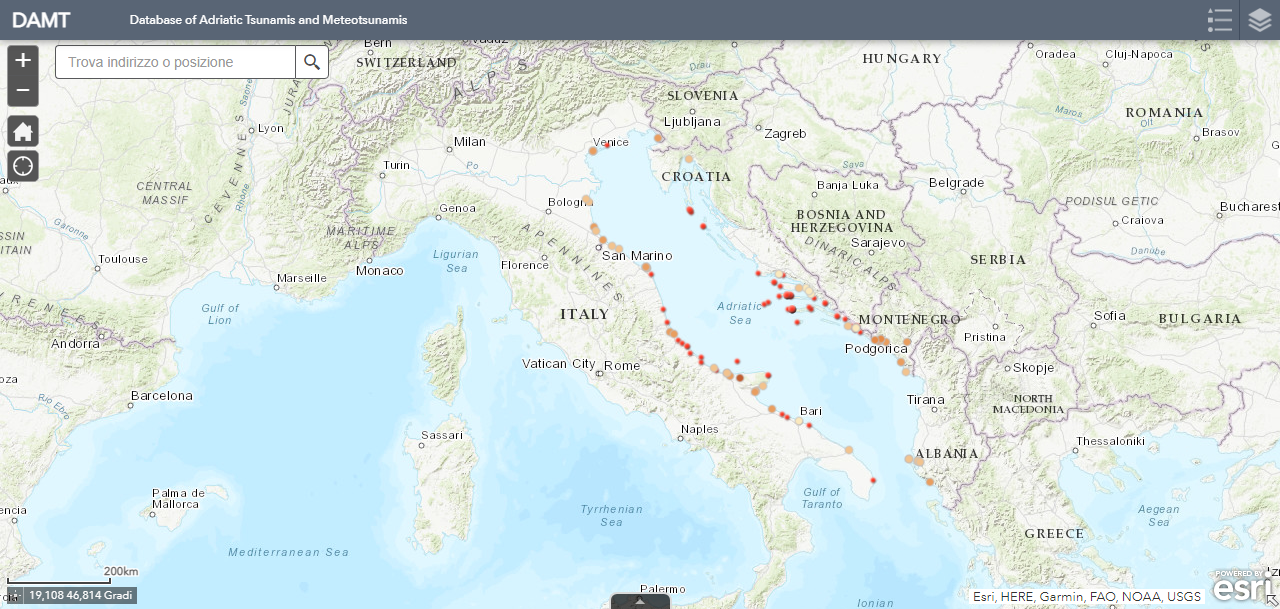This screenshot has width=1280, height=609.
Task: Enable click-to-get-coordinates icon beside the coordinate readout
Action: click(x=16, y=595)
